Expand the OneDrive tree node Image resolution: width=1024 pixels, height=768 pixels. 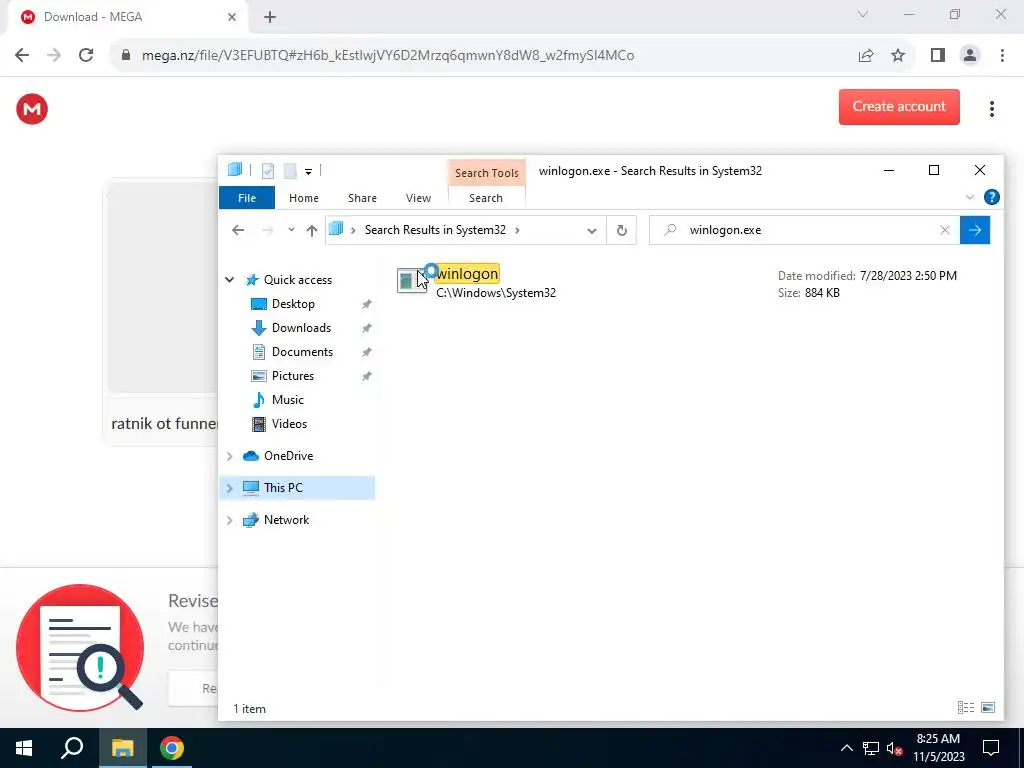tap(230, 456)
